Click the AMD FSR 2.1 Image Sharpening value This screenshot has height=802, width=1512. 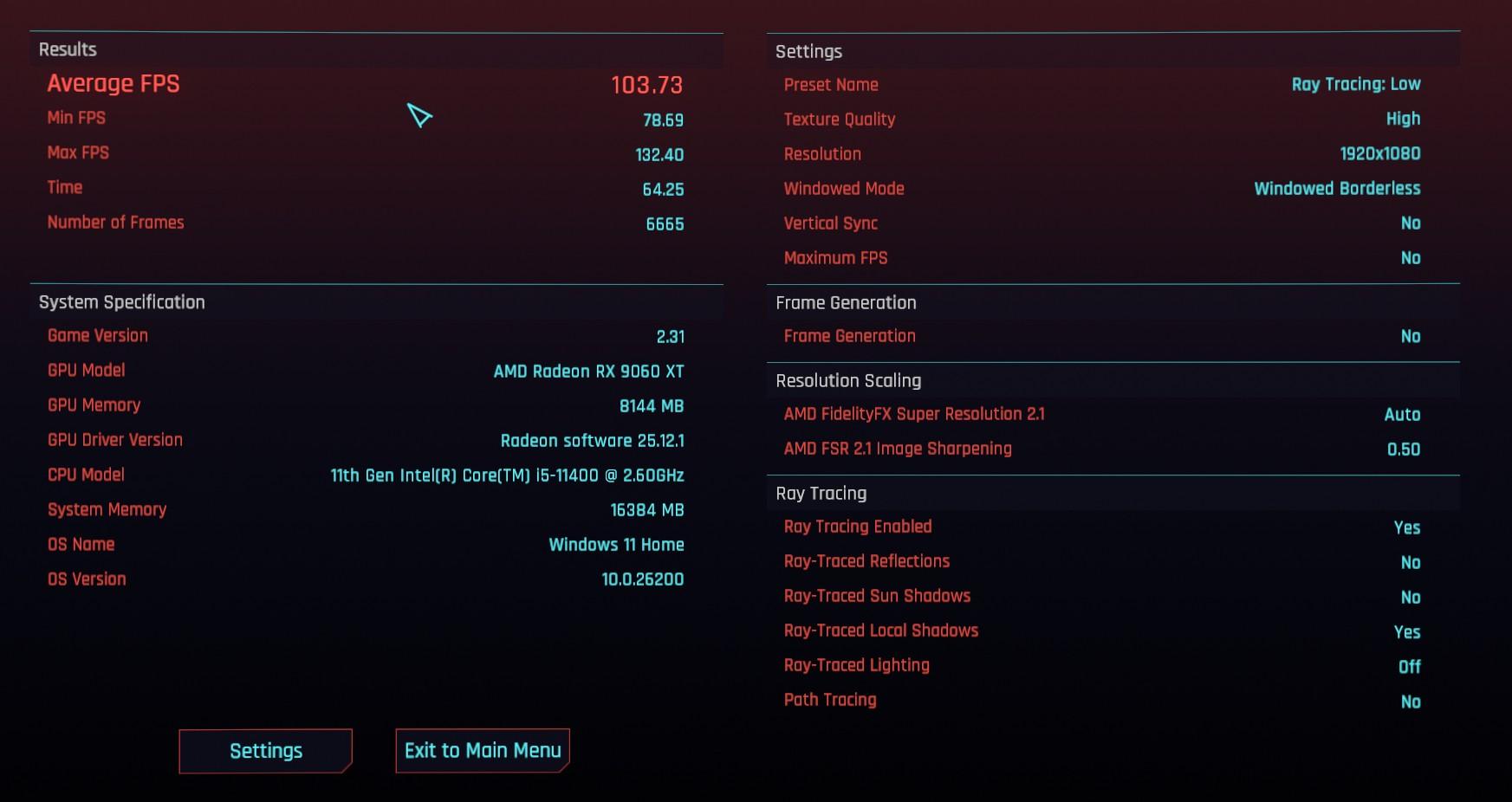pos(1403,450)
